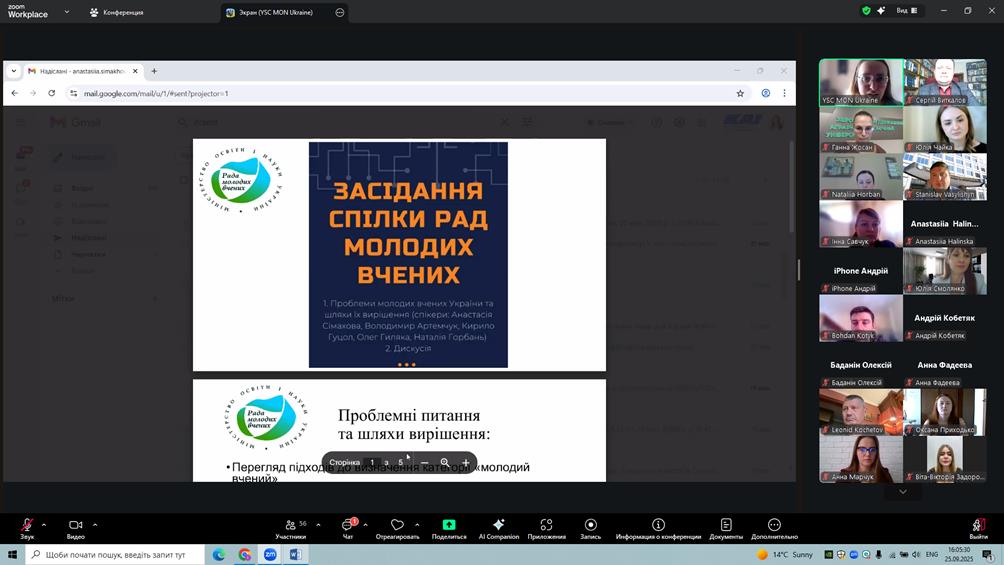Open the Приложения apps icon
Viewport: 1004px width, 565px height.
(546, 526)
